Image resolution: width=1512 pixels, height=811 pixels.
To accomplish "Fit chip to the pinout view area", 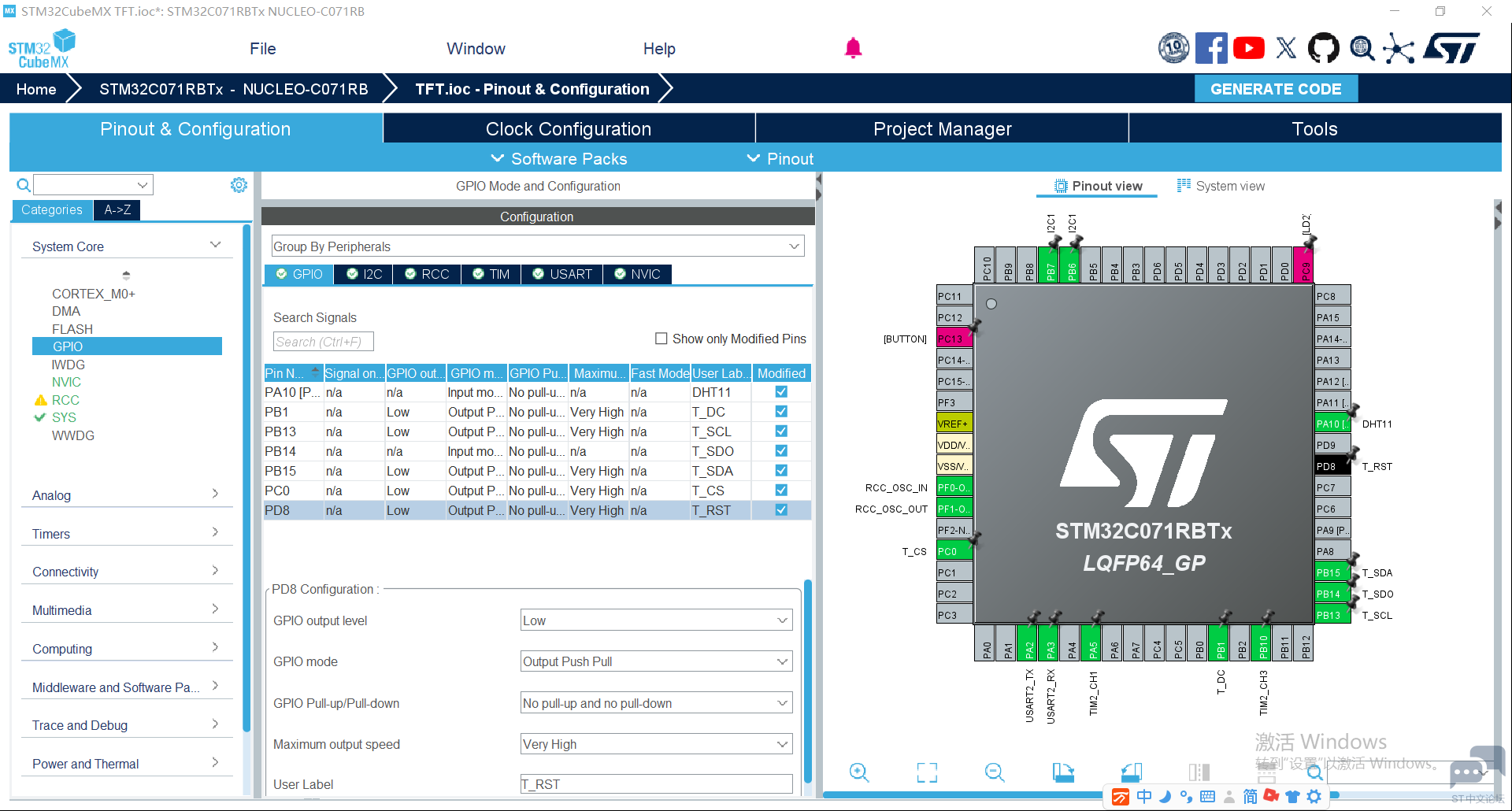I will [x=927, y=772].
